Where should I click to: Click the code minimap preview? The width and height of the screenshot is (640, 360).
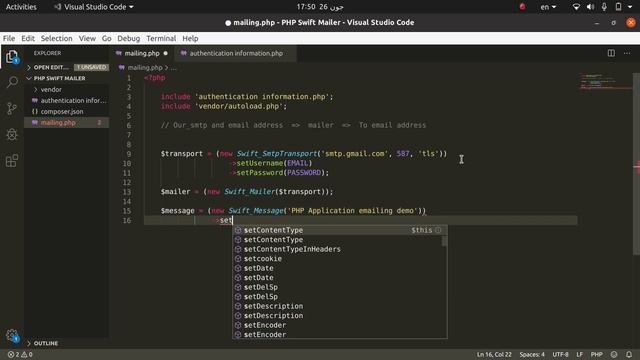click(x=605, y=82)
